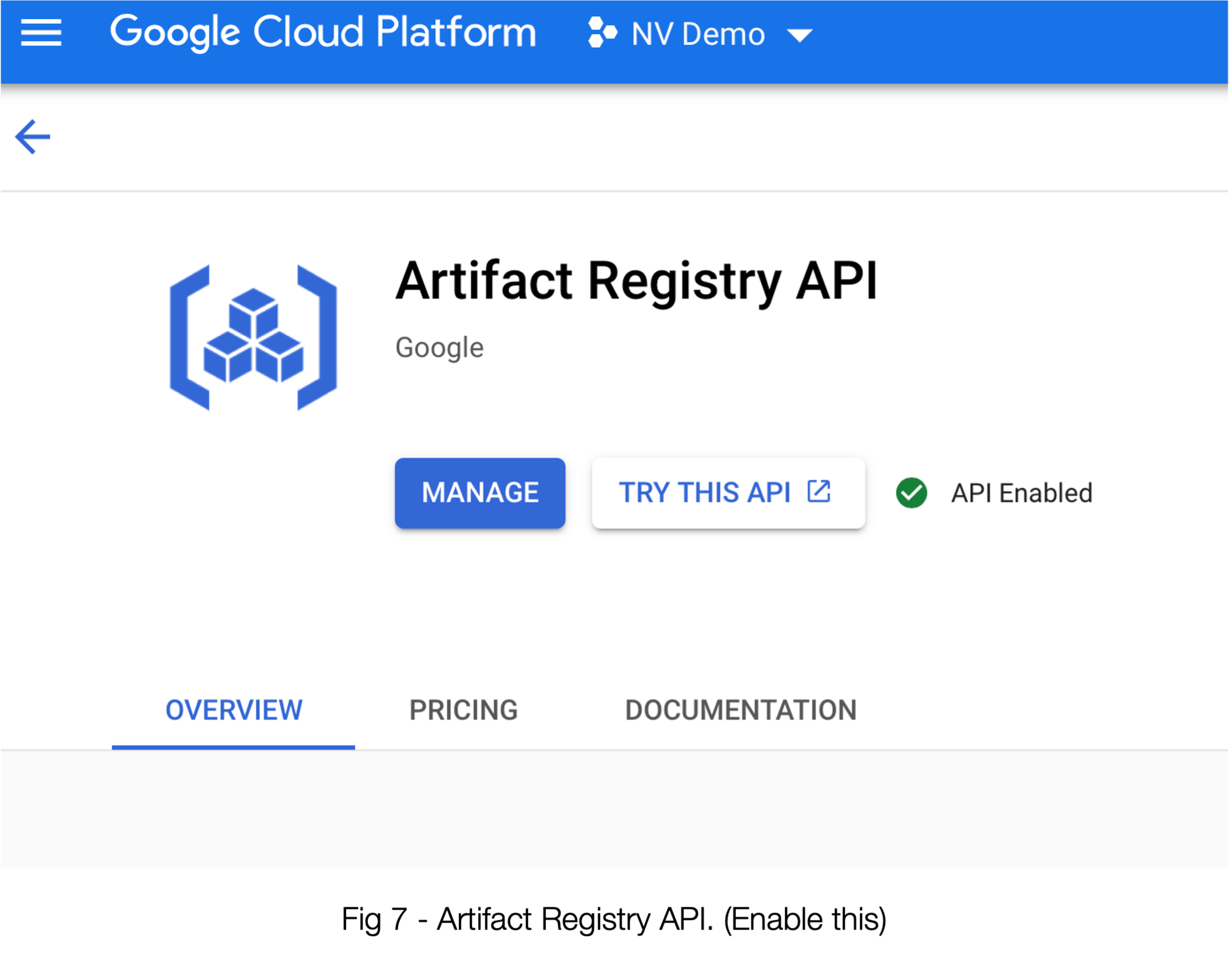Image resolution: width=1232 pixels, height=954 pixels.
Task: Click the back arrow
Action: (33, 137)
